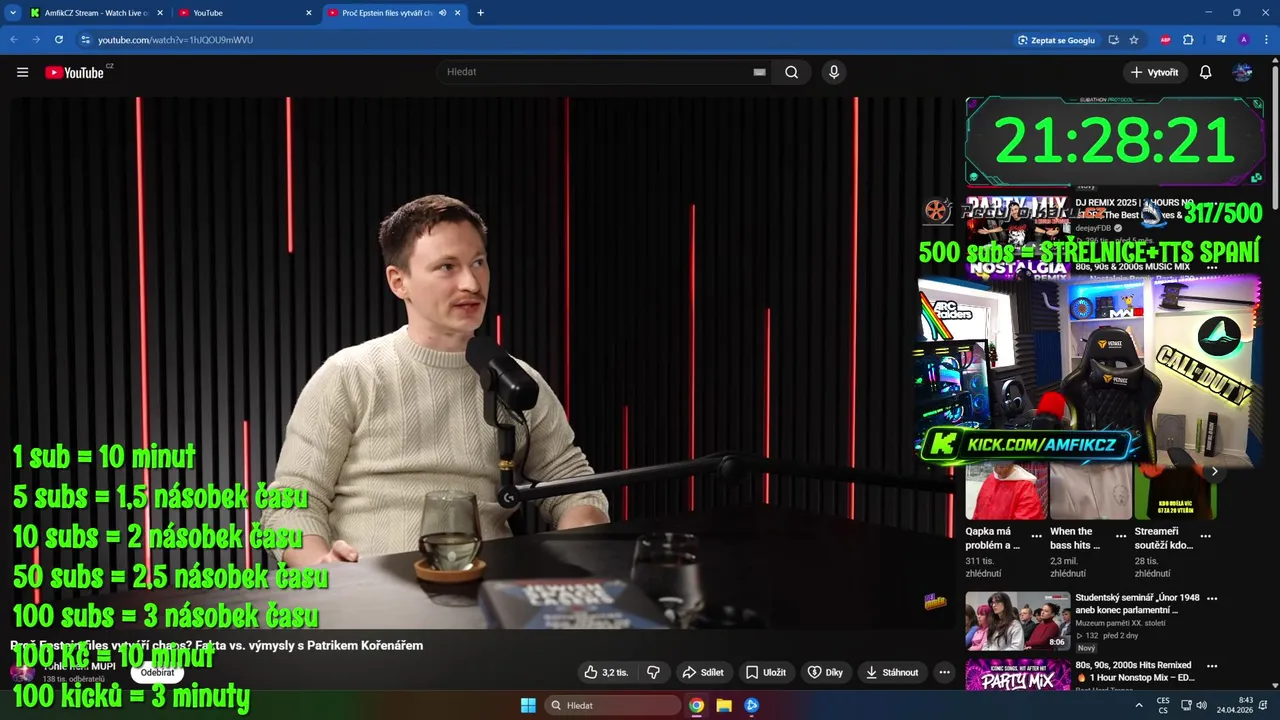Click the Vytvořit create button
Screen dimensions: 1280x720
pos(1154,72)
